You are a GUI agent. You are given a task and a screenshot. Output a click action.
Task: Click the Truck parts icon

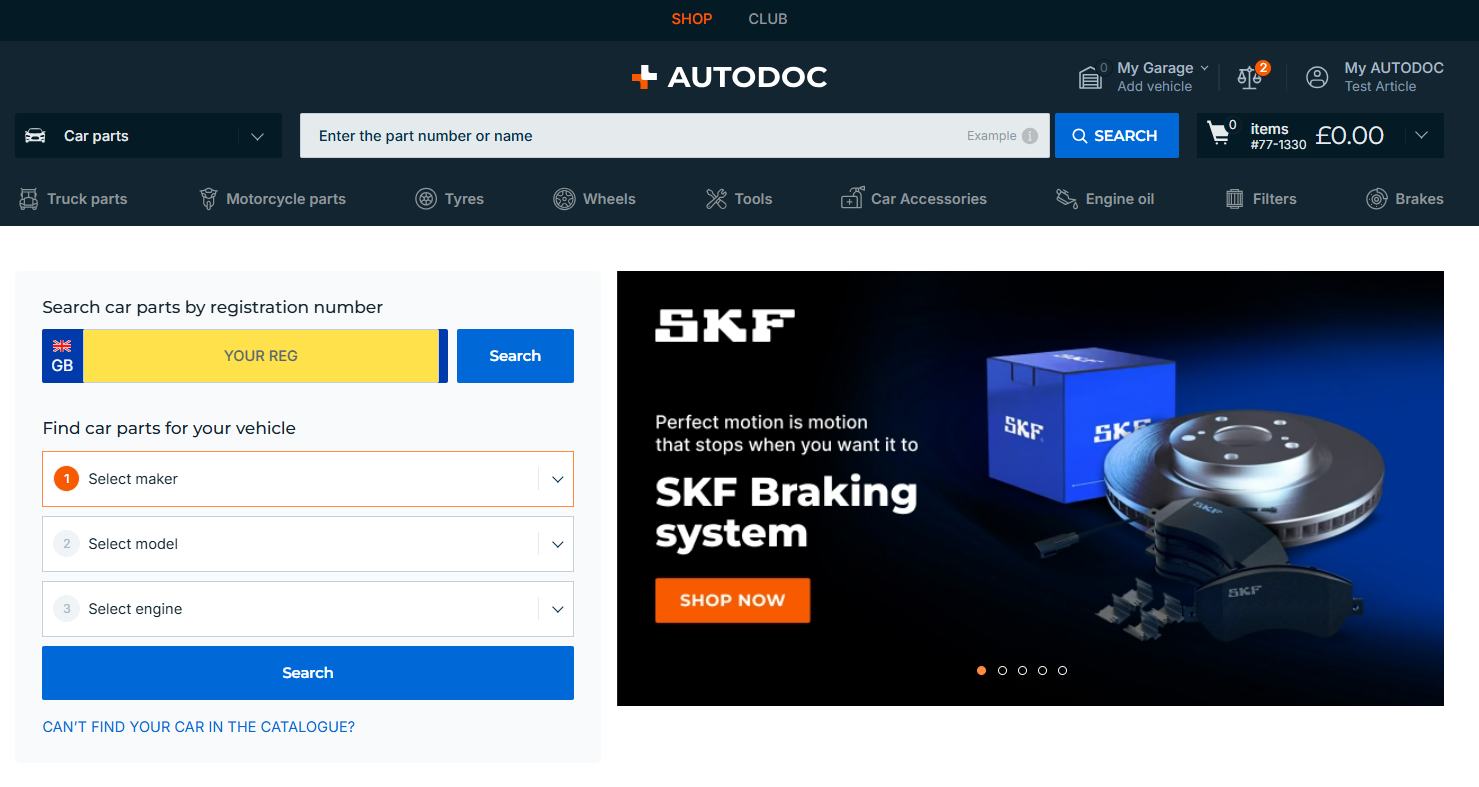pyautogui.click(x=29, y=199)
